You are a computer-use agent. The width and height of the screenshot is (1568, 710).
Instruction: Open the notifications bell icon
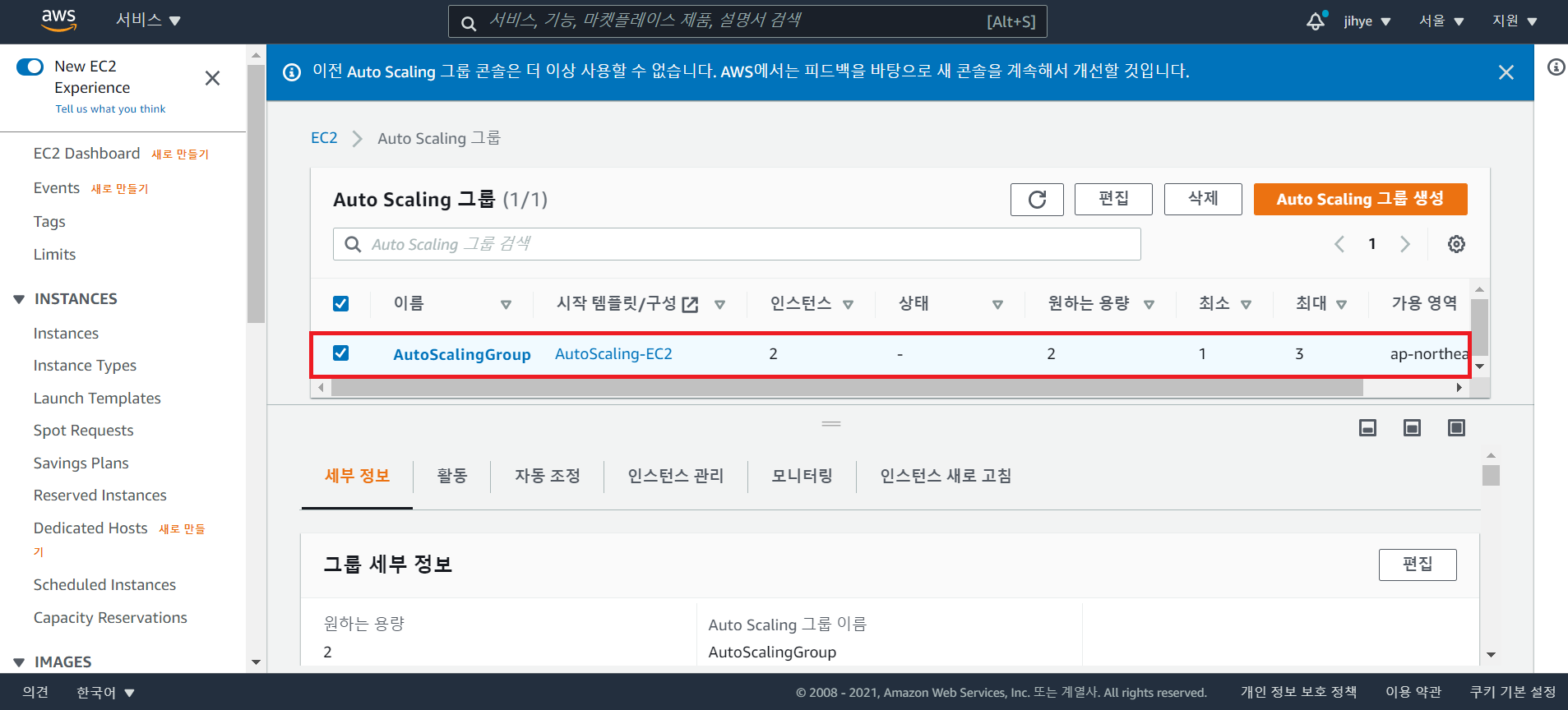pos(1316,21)
